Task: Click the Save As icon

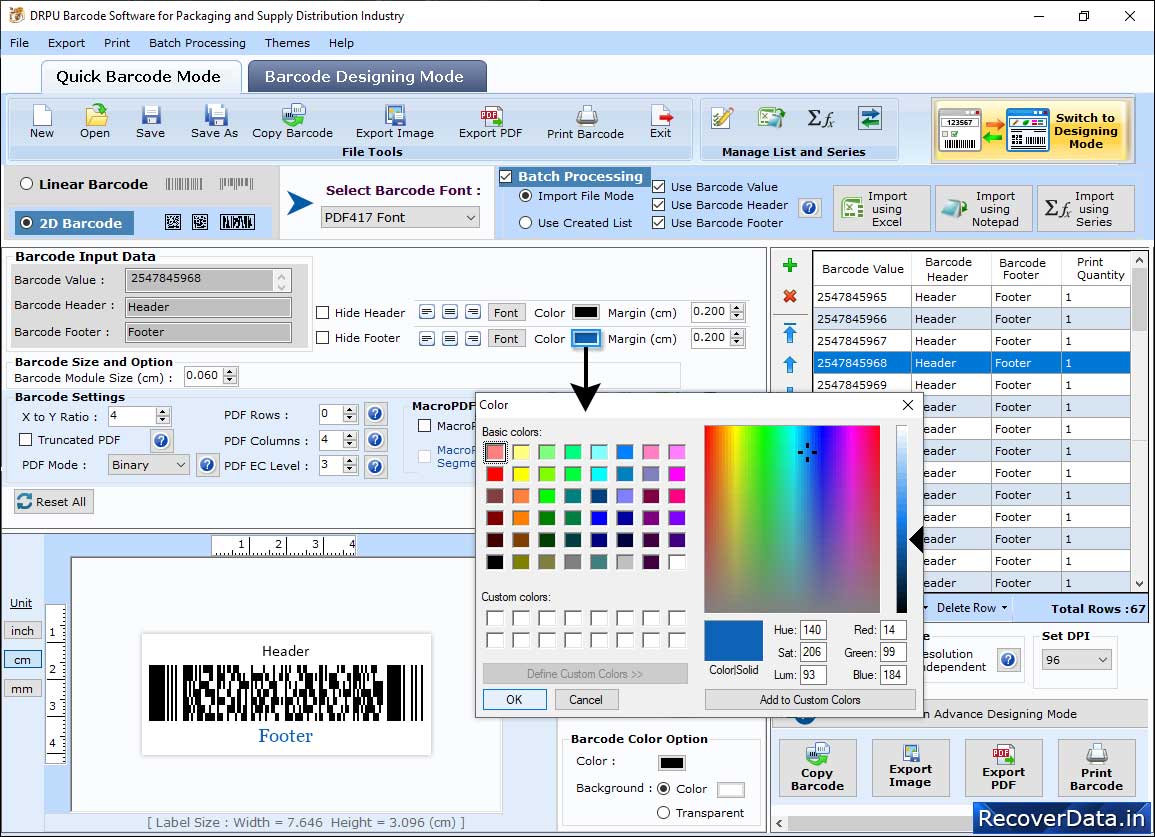Action: click(214, 122)
